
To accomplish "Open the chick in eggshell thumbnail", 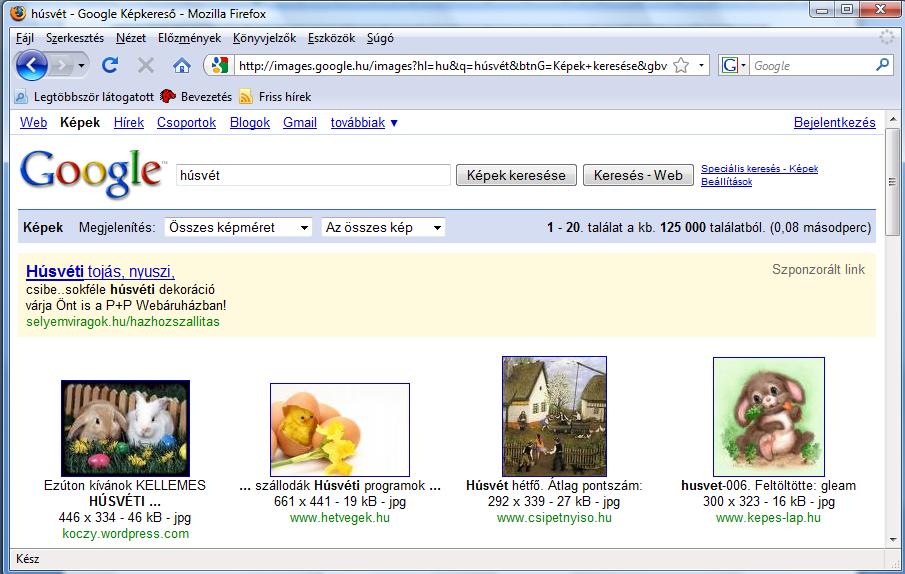I will click(340, 430).
